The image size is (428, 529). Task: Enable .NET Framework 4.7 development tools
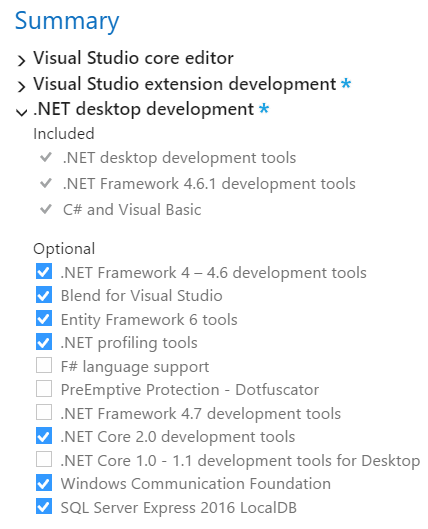coord(44,412)
